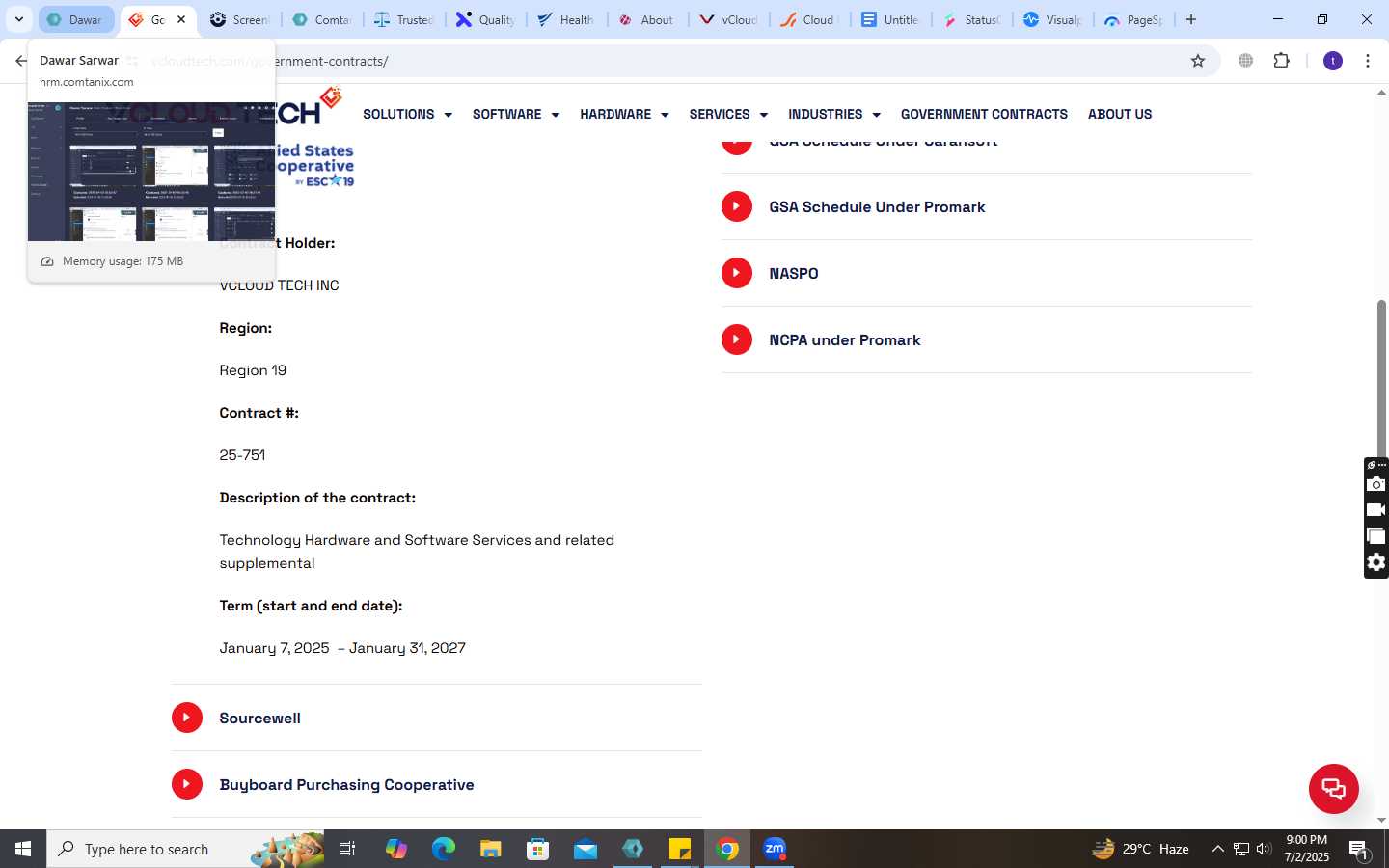Switch to the Trusted tab
This screenshot has width=1389, height=868.
point(404,19)
